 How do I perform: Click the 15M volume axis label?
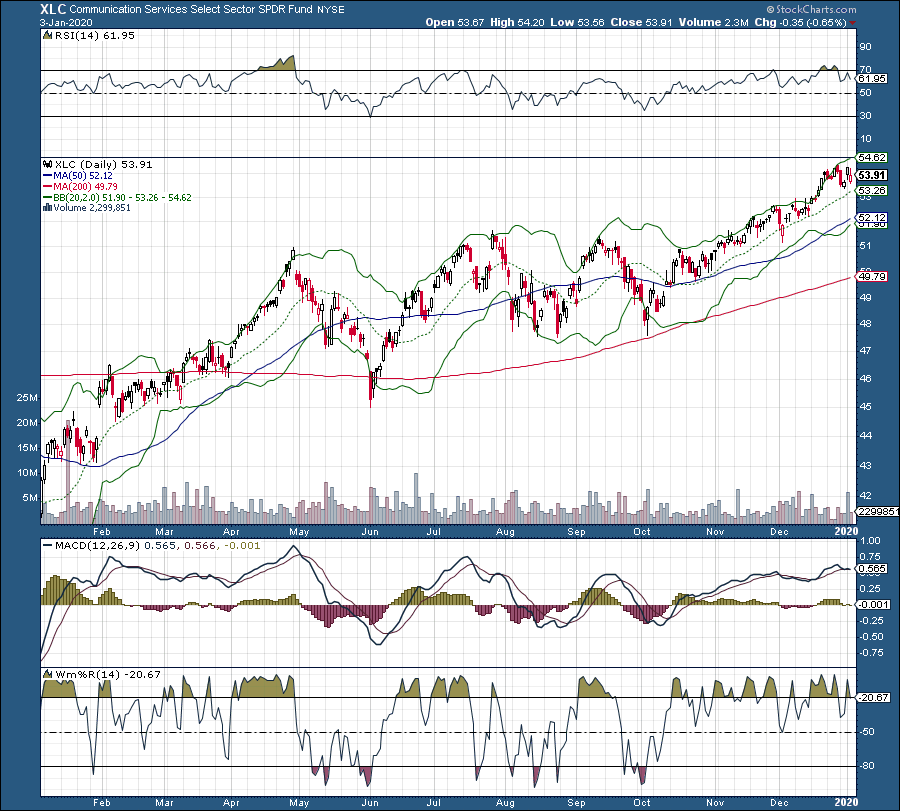click(27, 448)
